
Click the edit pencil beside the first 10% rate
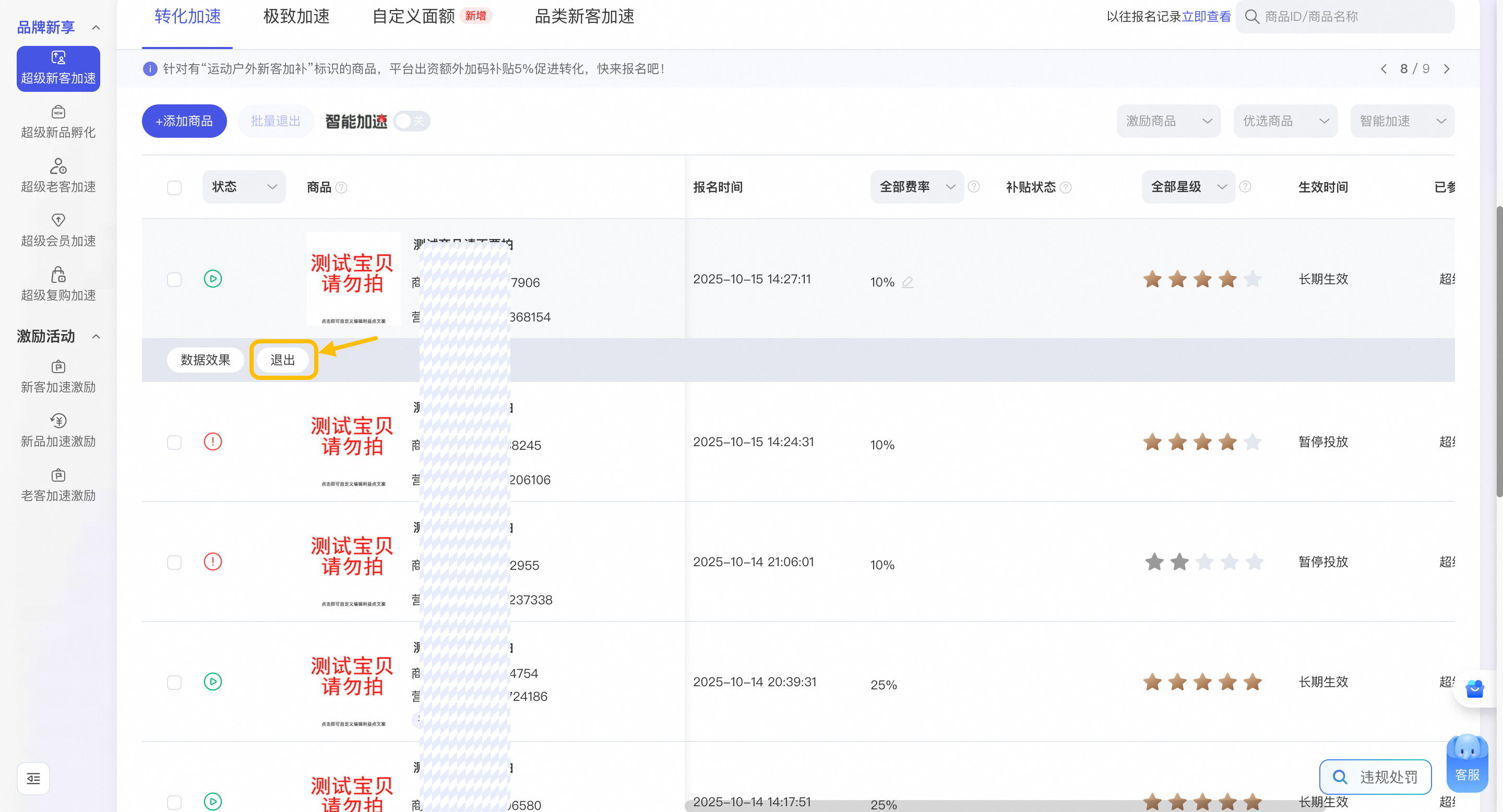click(908, 282)
